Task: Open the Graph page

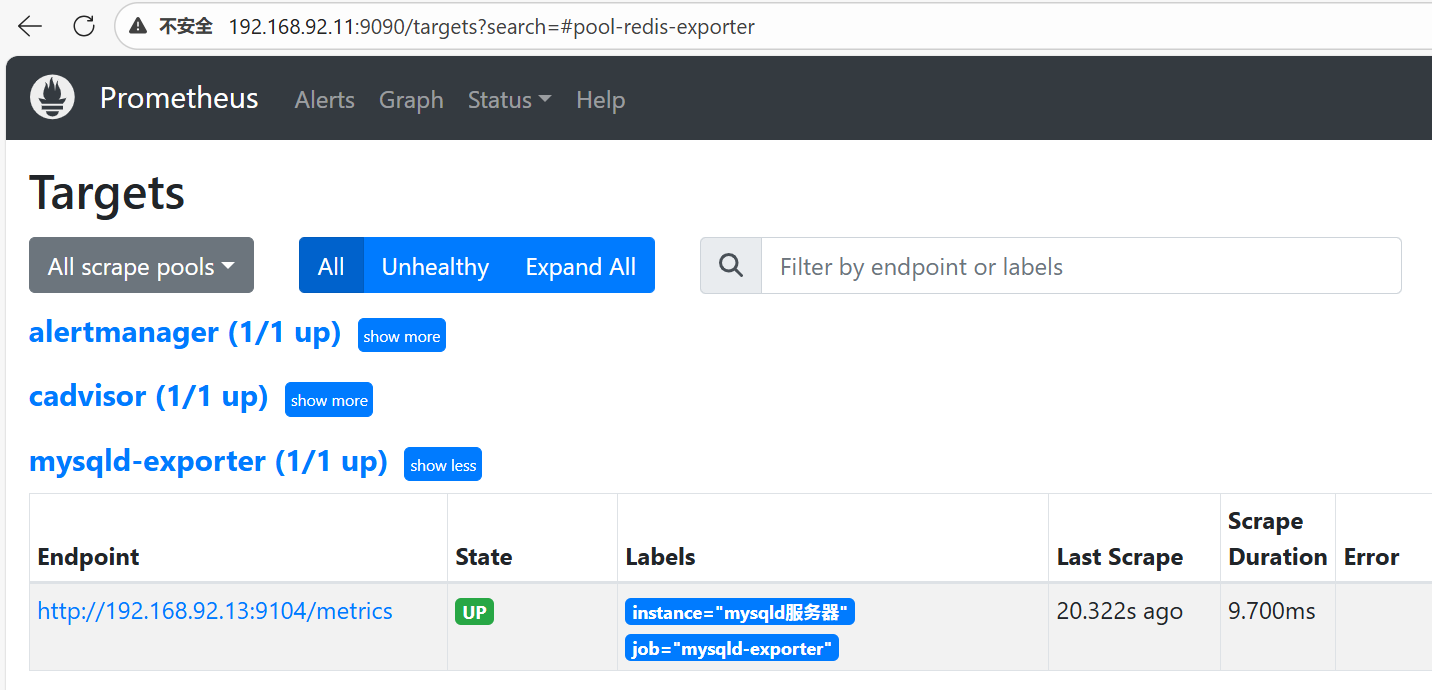Action: (411, 100)
